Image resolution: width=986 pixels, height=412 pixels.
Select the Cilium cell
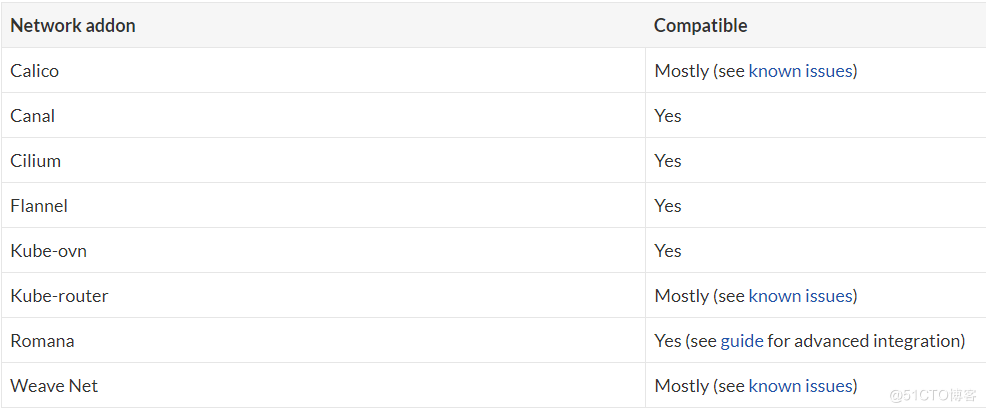[x=323, y=160]
